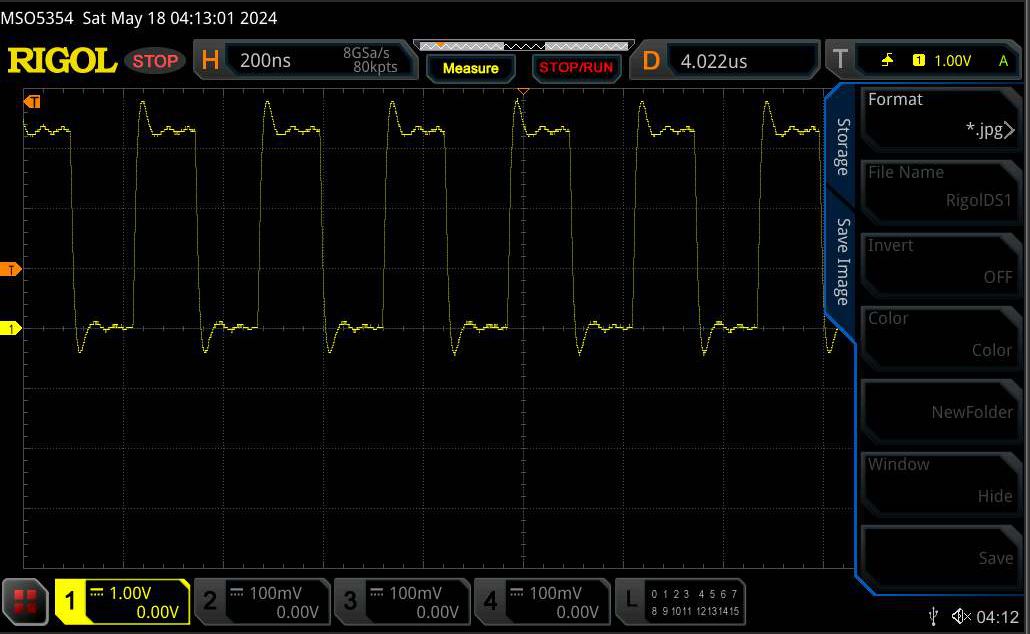Enable channel 2 on the bottom bar
This screenshot has height=634, width=1030.
(x=262, y=601)
